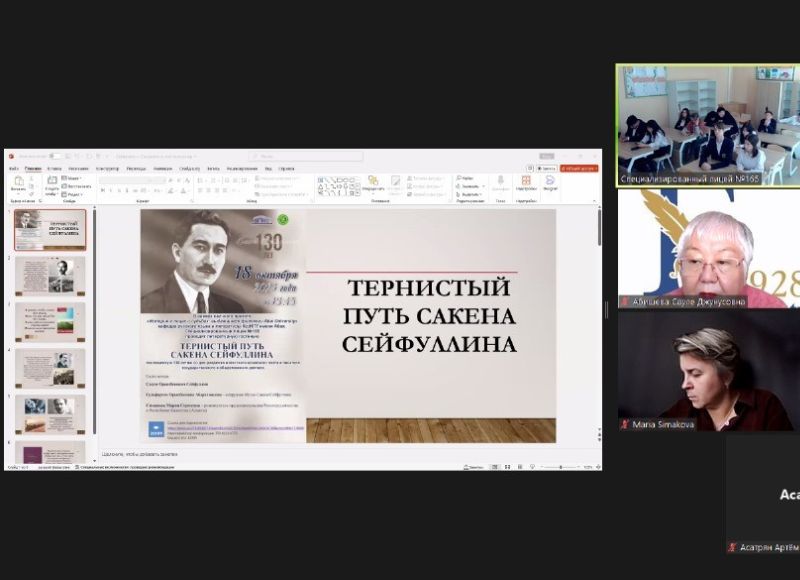The image size is (800, 580).
Task: Toggle normal view button in status bar
Action: pyautogui.click(x=494, y=467)
